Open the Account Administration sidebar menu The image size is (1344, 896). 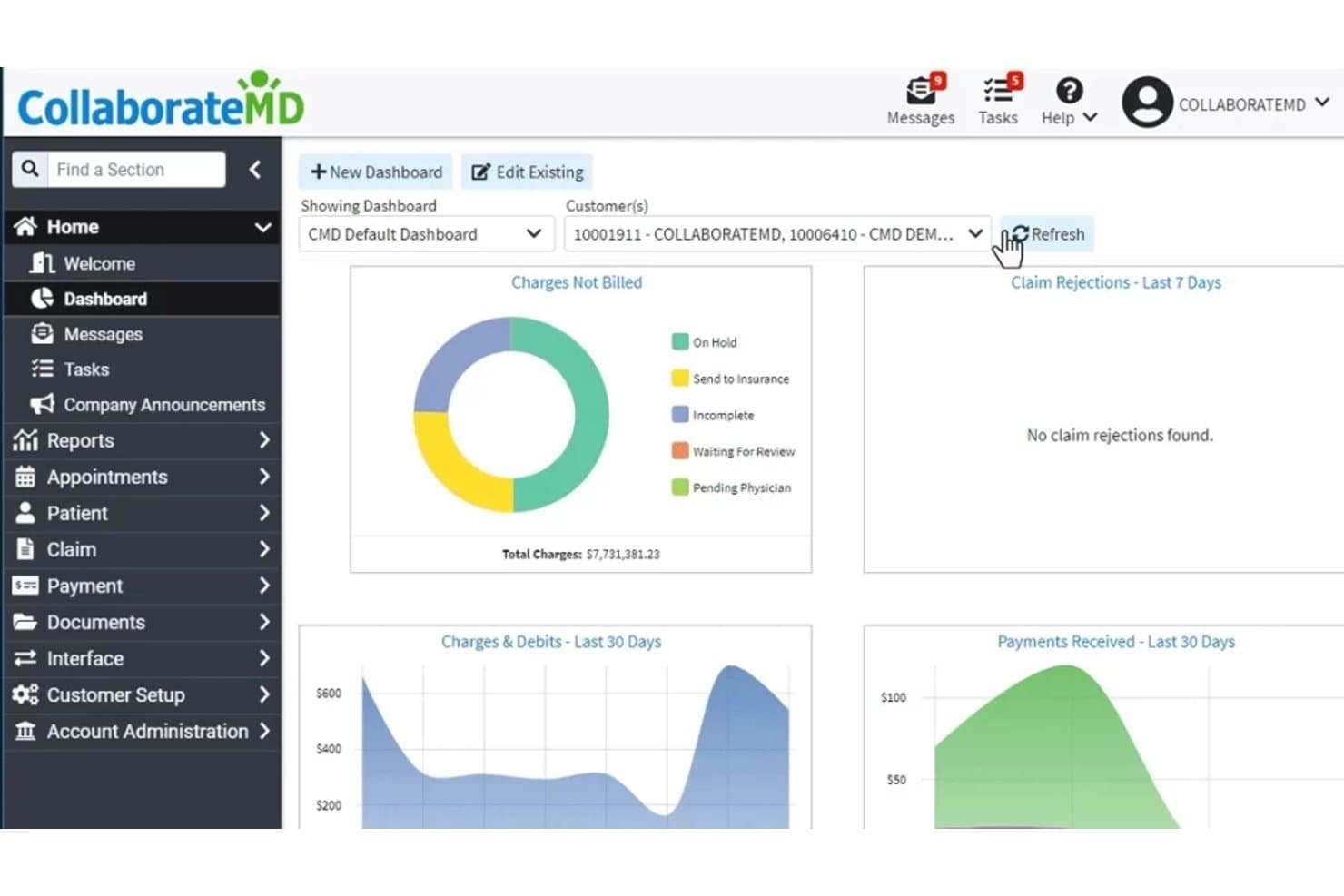[x=143, y=731]
